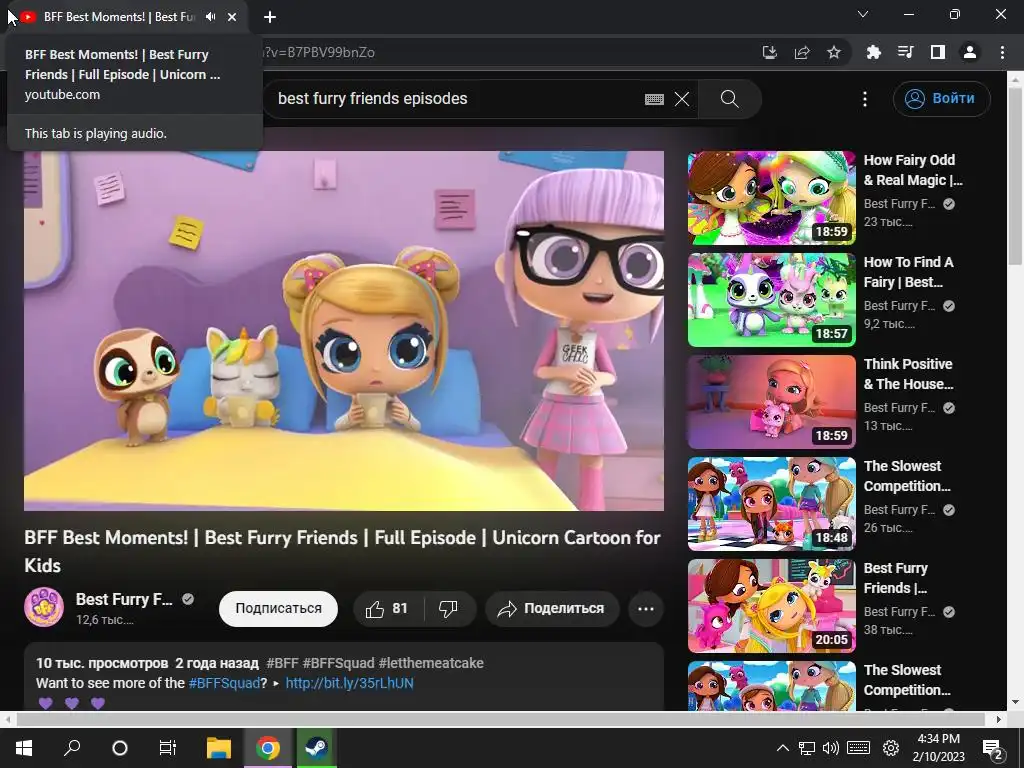
Task: Click the Войти sign-in button
Action: [x=942, y=99]
